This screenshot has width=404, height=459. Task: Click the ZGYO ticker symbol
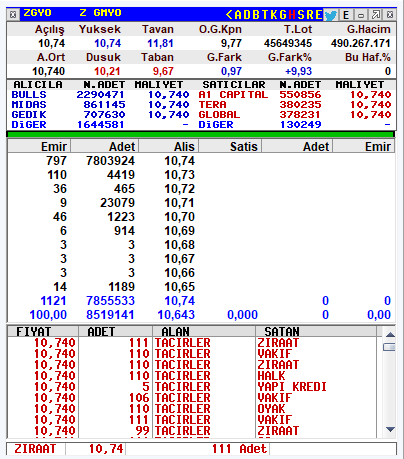coord(37,13)
